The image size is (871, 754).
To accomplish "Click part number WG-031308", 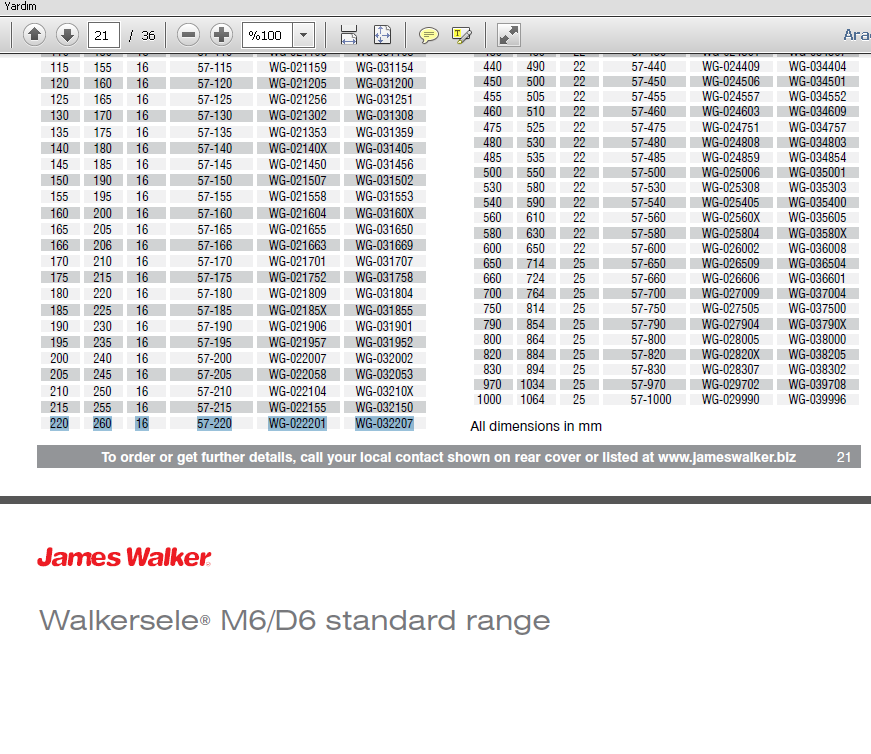I will (x=384, y=116).
